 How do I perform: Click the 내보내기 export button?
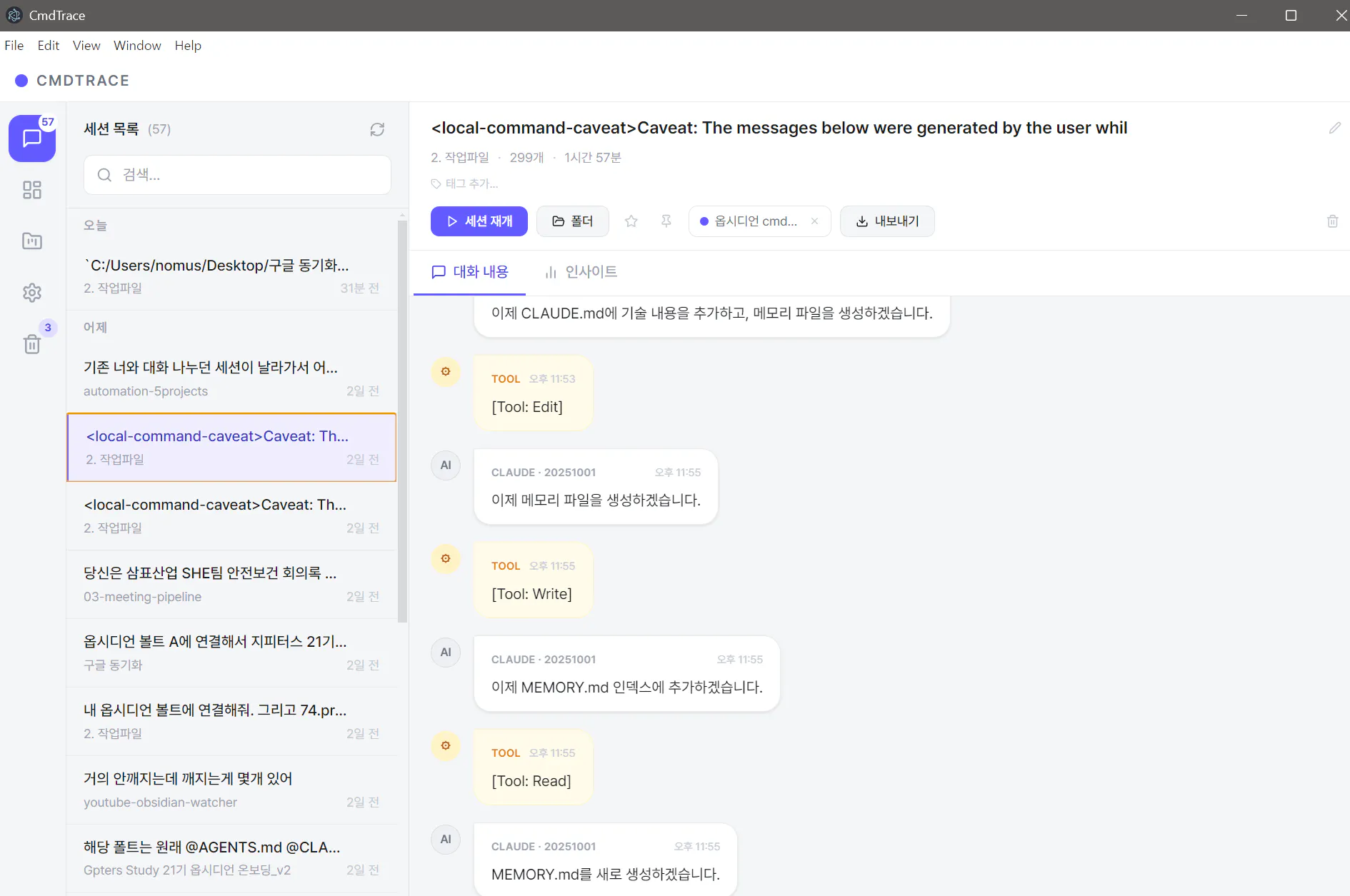click(887, 221)
